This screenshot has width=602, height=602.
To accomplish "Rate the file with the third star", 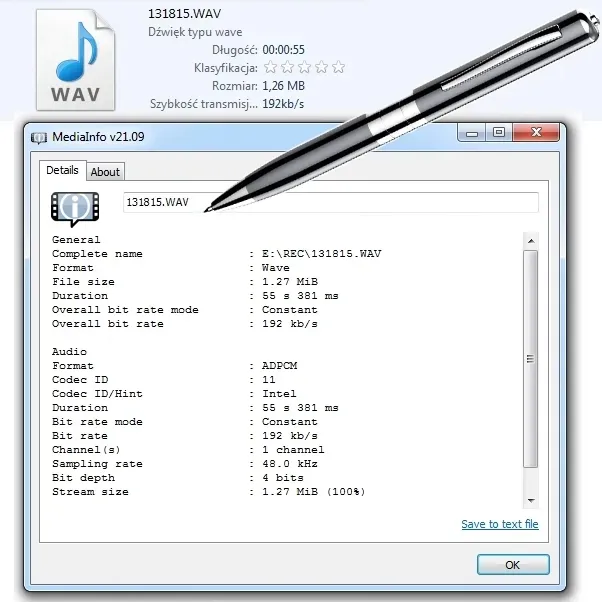I will click(304, 67).
